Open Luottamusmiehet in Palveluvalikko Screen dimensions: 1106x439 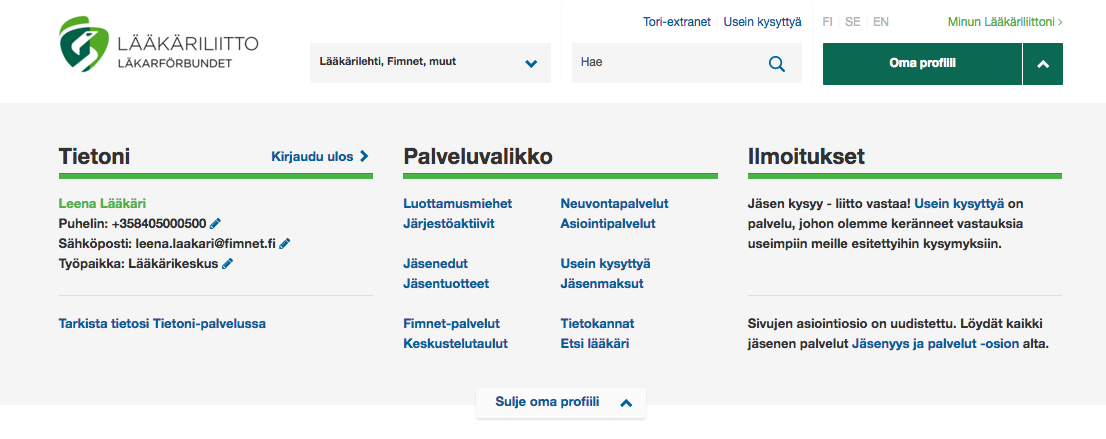click(458, 204)
